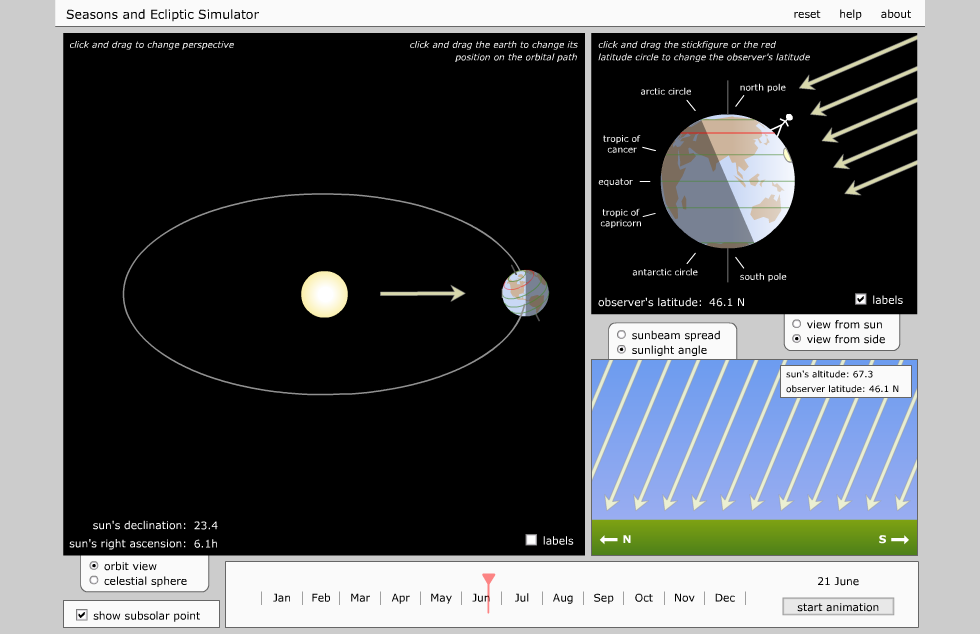Click Sep on the month timeline
The height and width of the screenshot is (634, 980).
tap(603, 598)
